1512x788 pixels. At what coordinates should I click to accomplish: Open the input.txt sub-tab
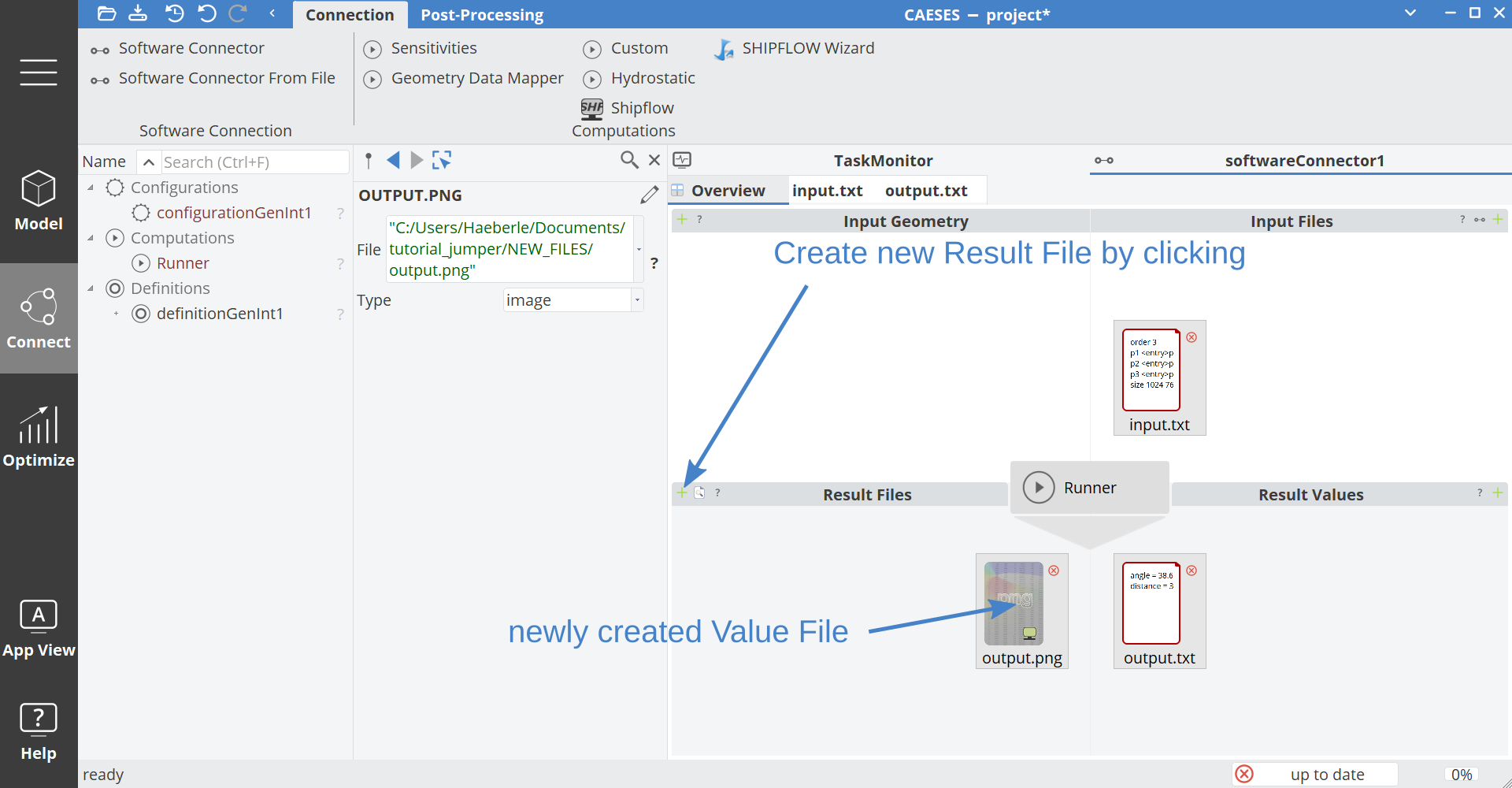(827, 191)
